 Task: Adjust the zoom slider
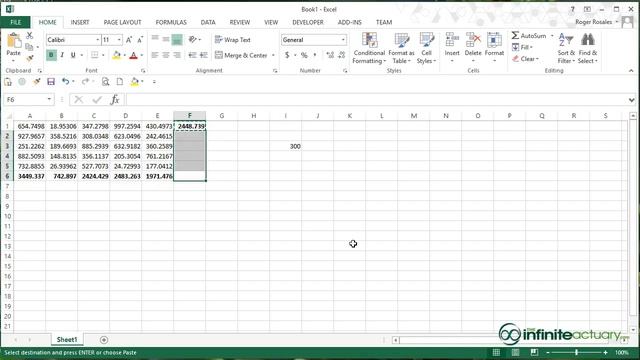[576, 352]
